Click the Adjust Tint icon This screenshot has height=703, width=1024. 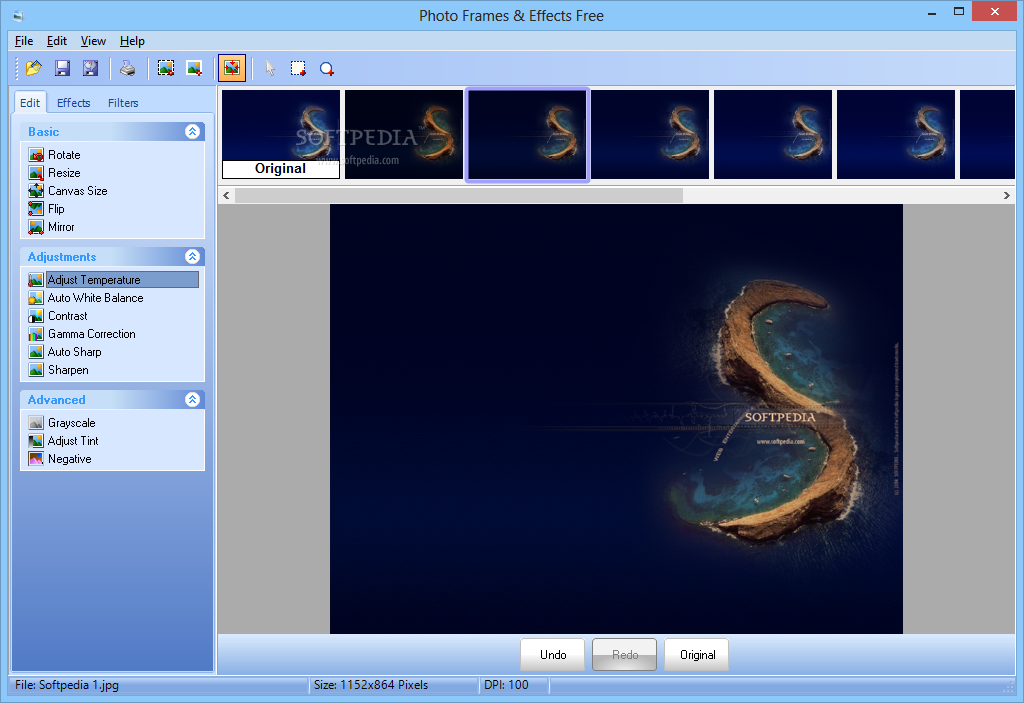(36, 441)
